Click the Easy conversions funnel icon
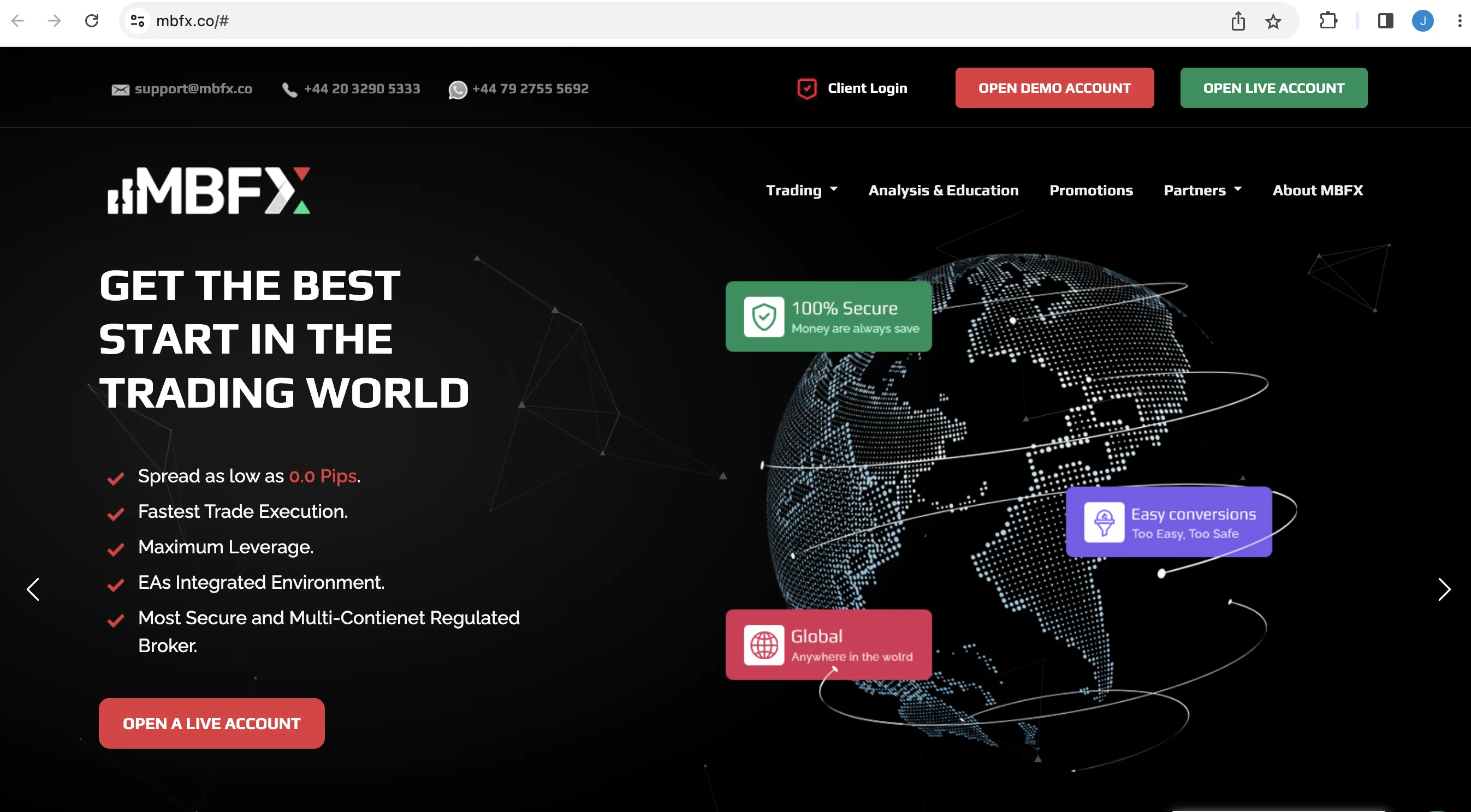The image size is (1471, 812). pyautogui.click(x=1104, y=522)
